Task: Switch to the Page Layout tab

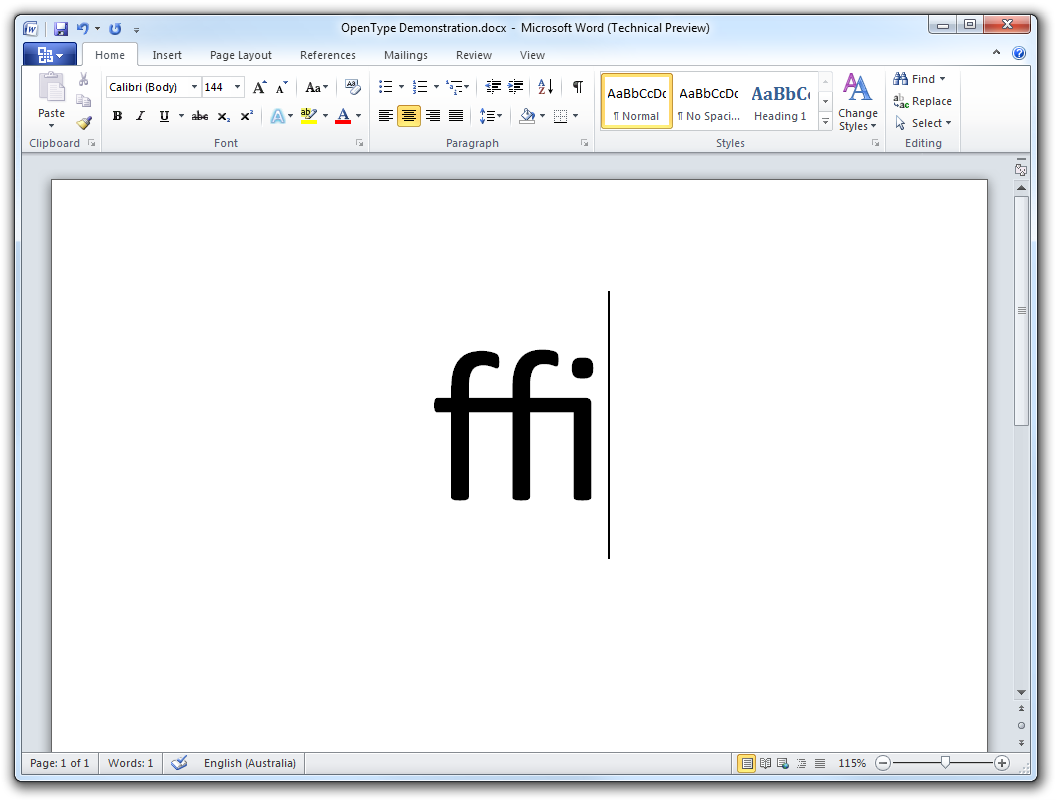Action: click(240, 55)
